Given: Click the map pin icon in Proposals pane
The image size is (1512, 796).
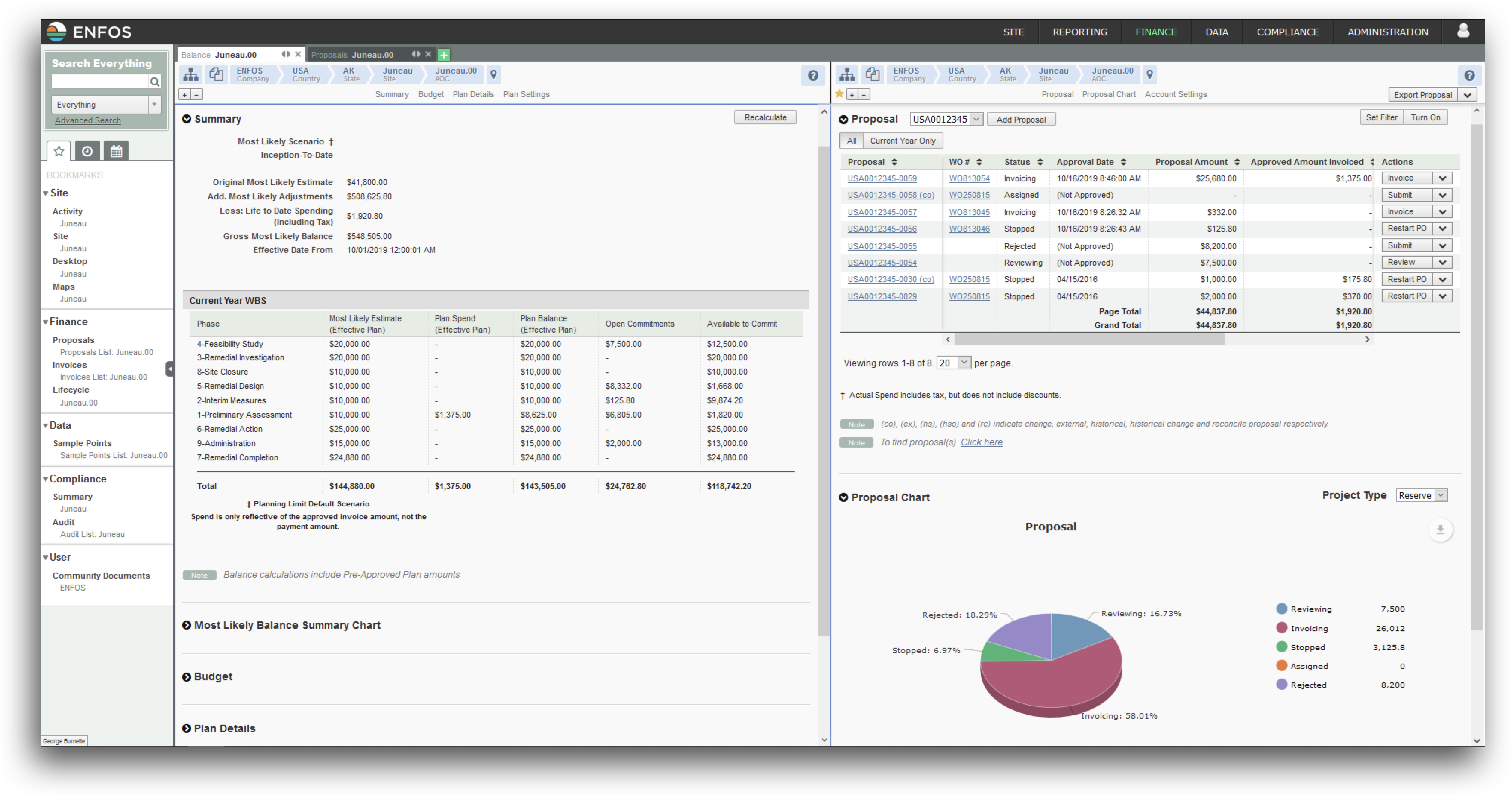Looking at the screenshot, I should tap(1150, 74).
